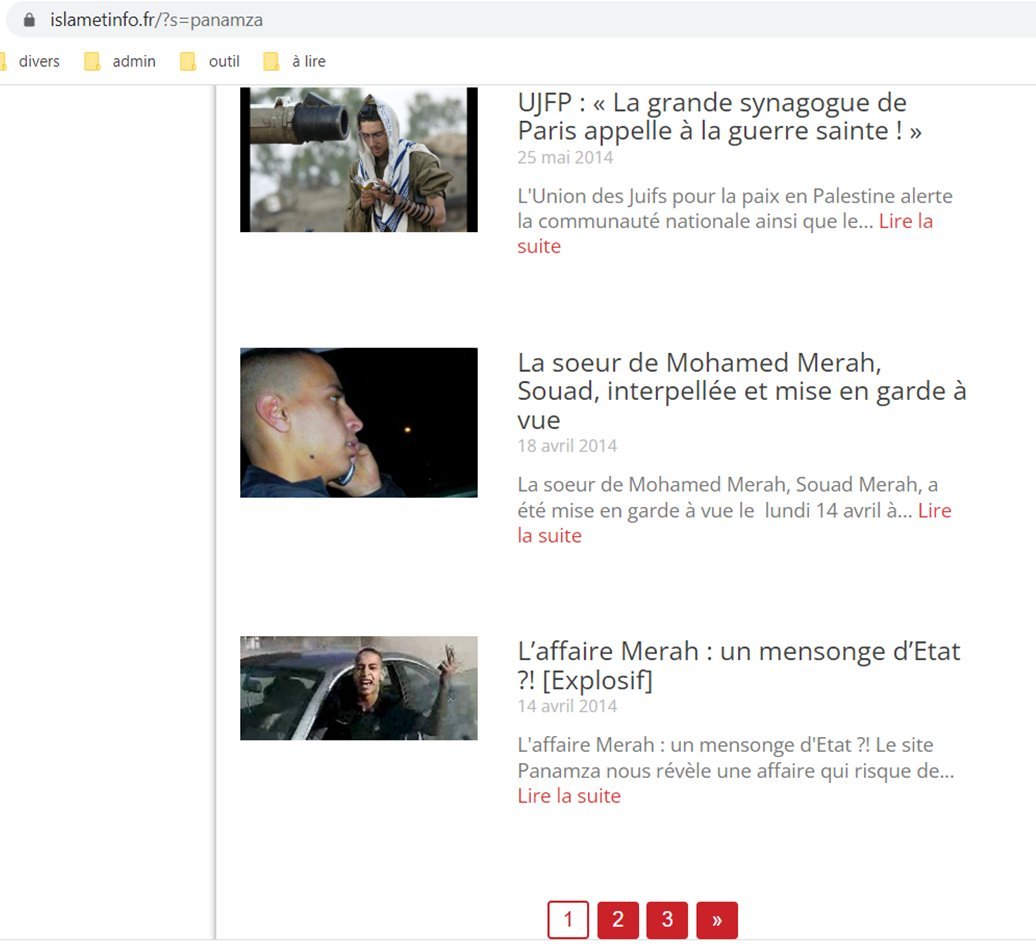Viewport: 1036px width, 944px height.
Task: Open the admin bookmark folder
Action: click(120, 61)
